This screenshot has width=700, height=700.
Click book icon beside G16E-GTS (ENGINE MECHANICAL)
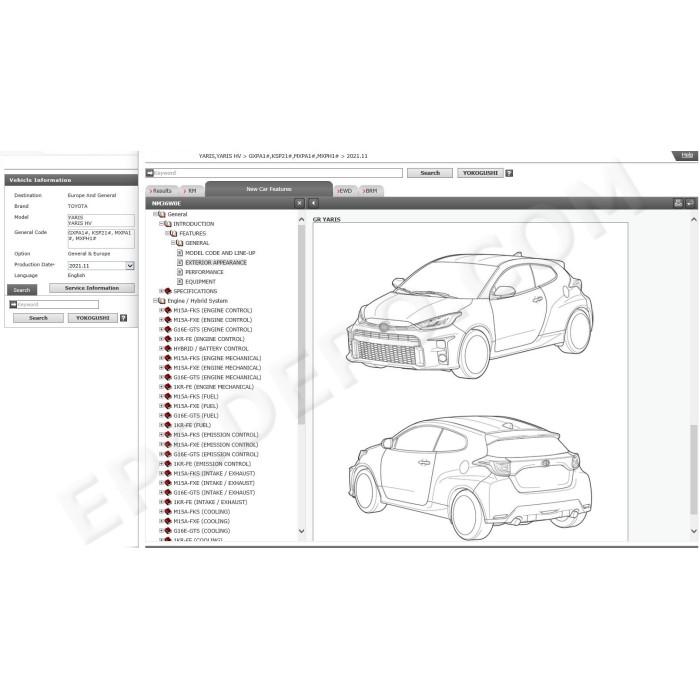coord(168,377)
